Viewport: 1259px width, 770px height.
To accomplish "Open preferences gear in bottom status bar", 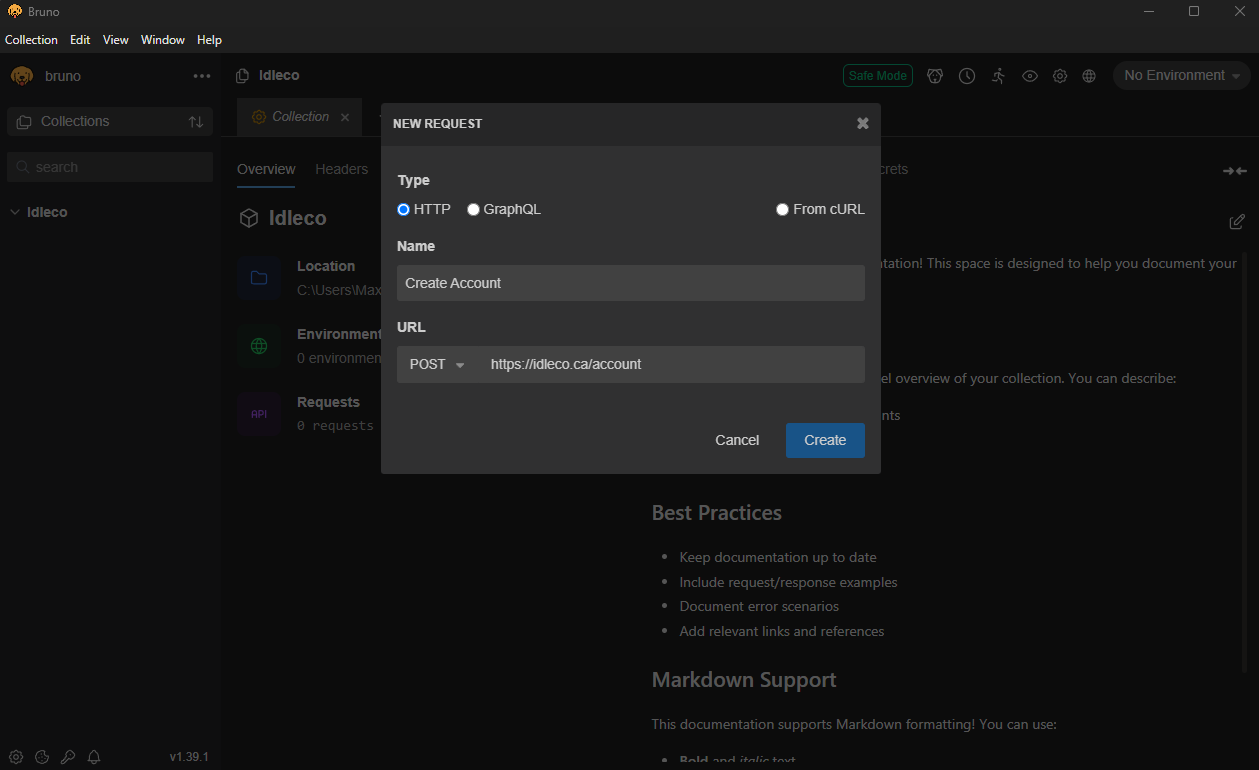I will [16, 757].
